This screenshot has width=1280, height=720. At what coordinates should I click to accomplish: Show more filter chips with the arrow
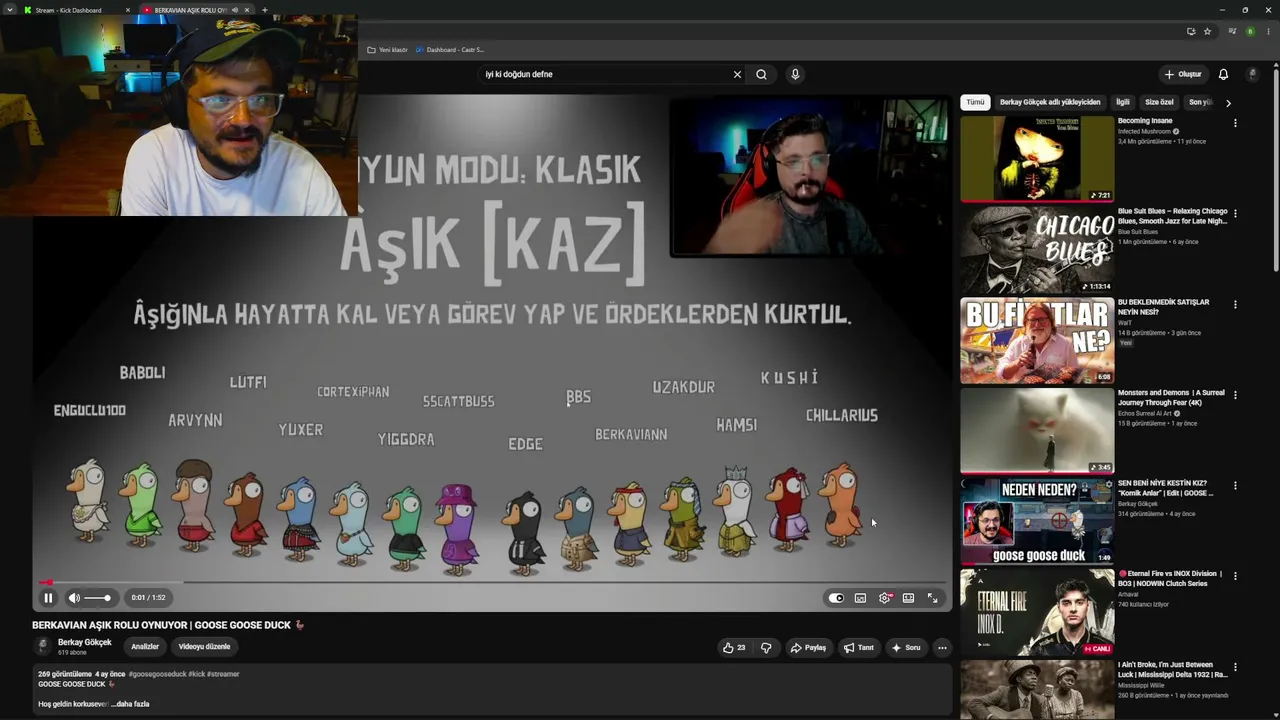[x=1228, y=102]
